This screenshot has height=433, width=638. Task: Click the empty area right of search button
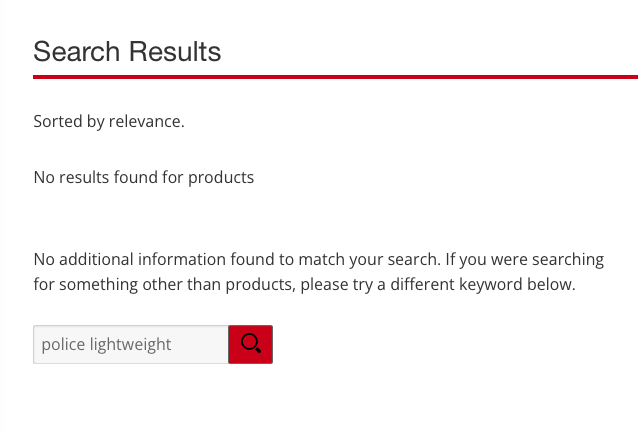coord(448,344)
